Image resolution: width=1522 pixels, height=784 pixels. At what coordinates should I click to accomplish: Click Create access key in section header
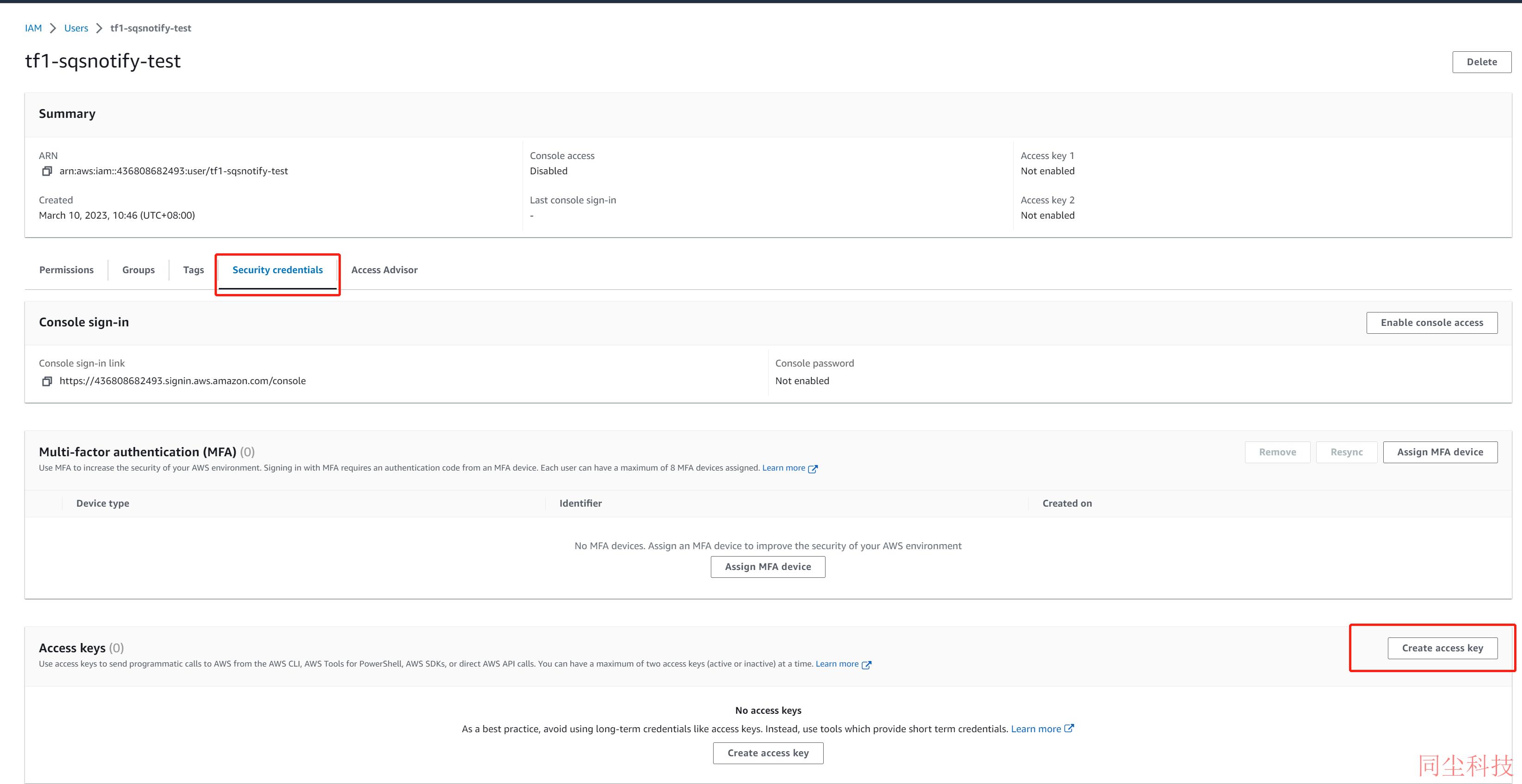[x=1442, y=648]
